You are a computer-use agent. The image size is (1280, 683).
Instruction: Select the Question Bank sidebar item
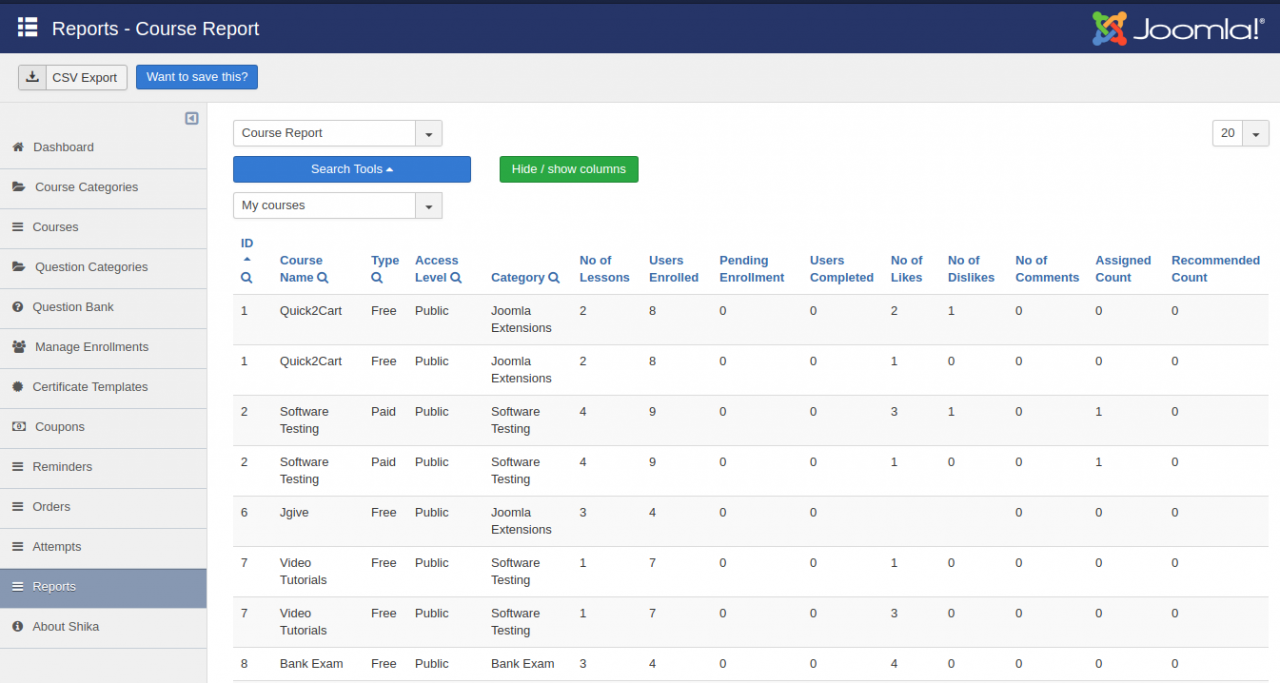(x=73, y=307)
